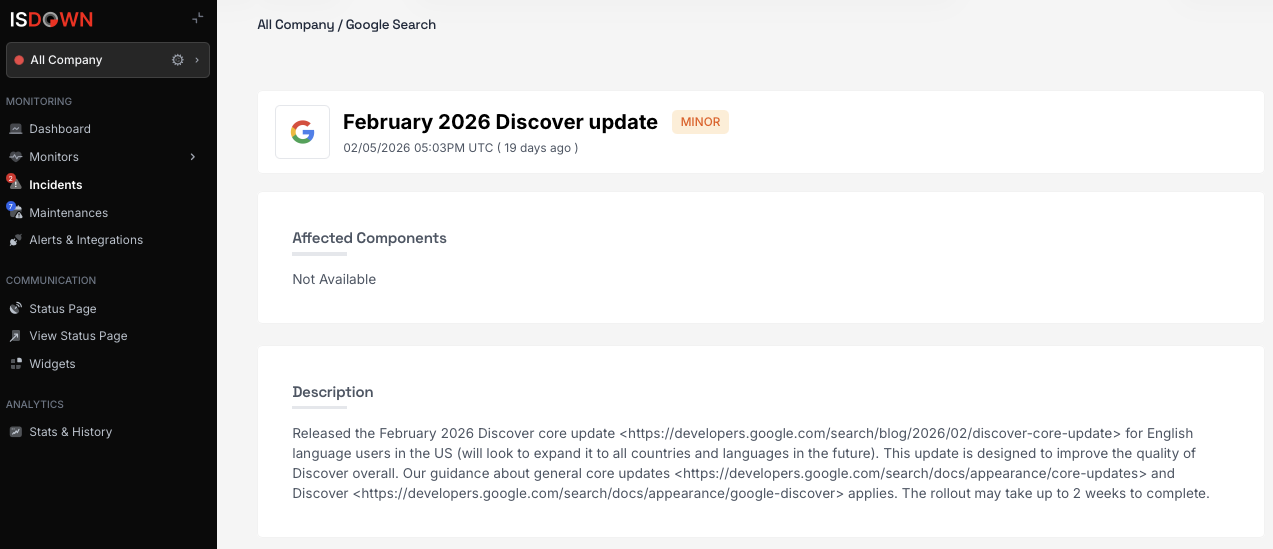The image size is (1273, 549).
Task: Click the Alerts & Integrations icon
Action: (15, 240)
